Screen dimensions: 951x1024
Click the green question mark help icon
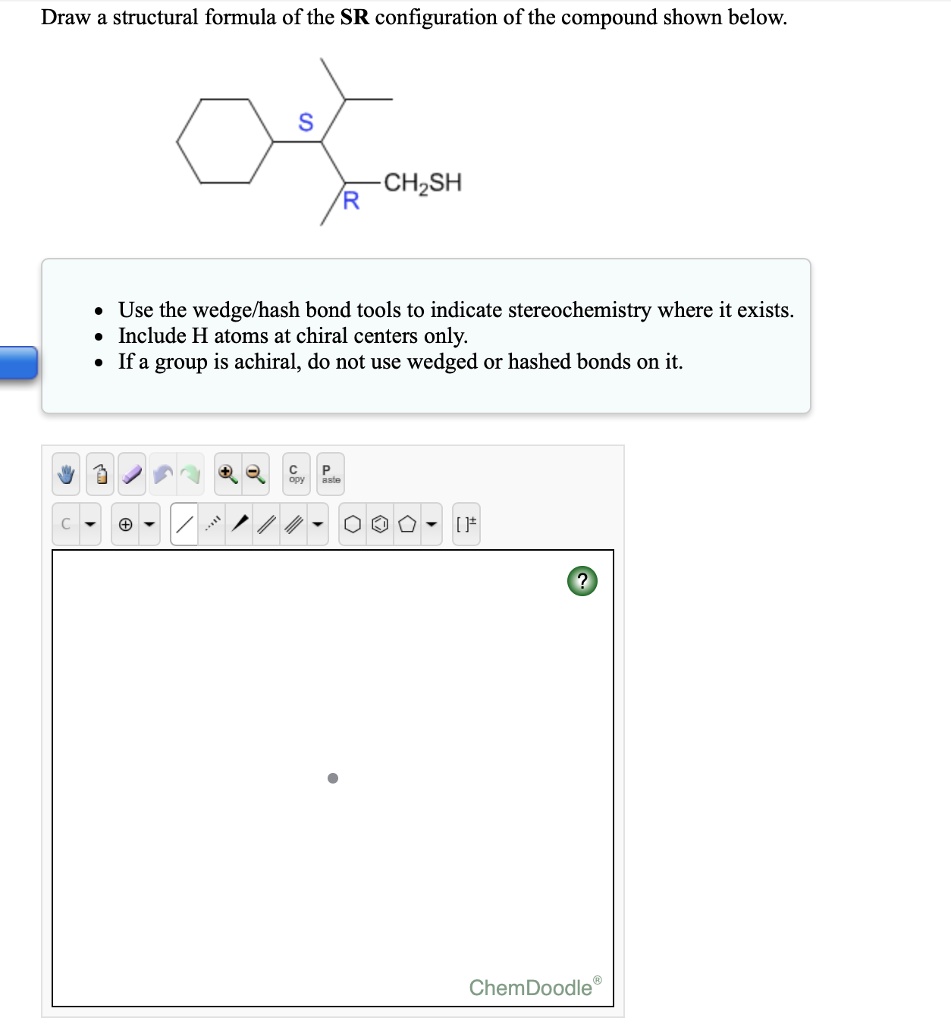[581, 580]
